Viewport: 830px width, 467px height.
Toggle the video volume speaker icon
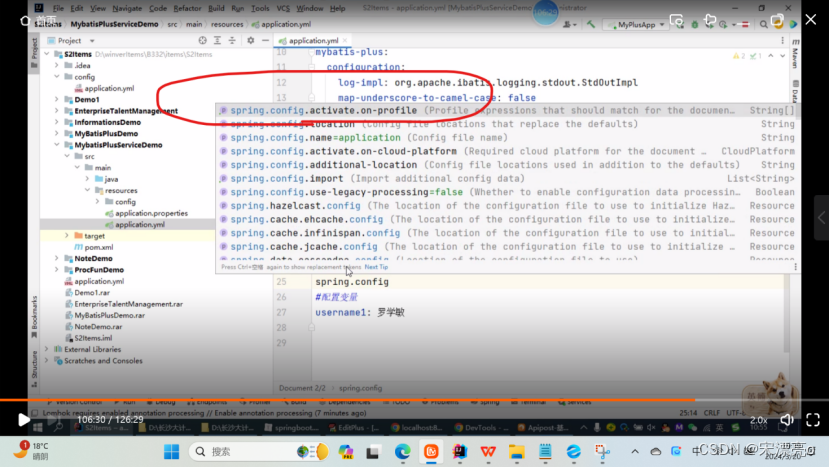[786, 420]
